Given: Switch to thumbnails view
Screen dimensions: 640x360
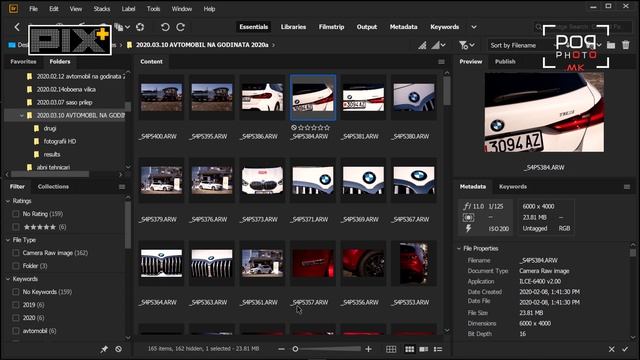Looking at the screenshot, I should [409, 349].
